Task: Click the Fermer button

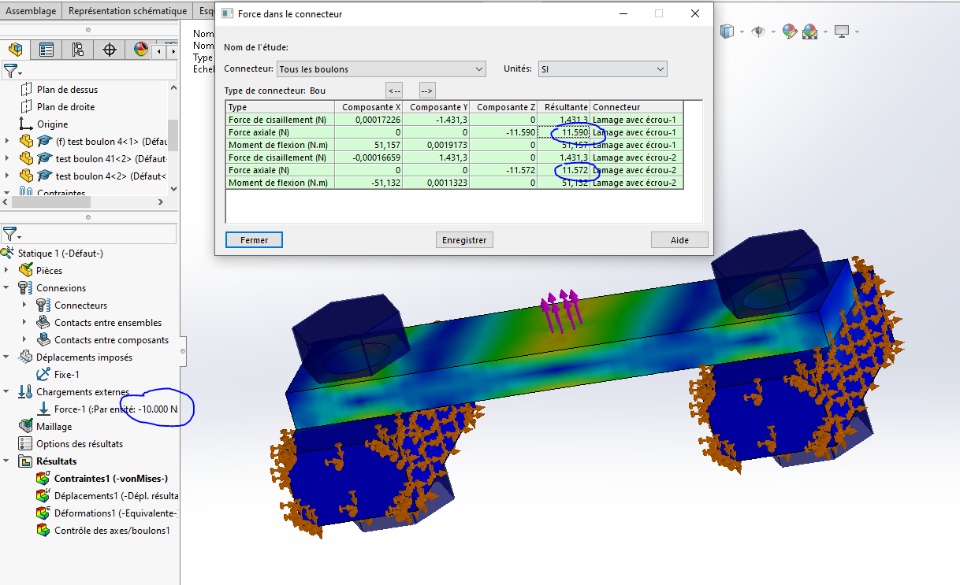Action: click(x=253, y=240)
